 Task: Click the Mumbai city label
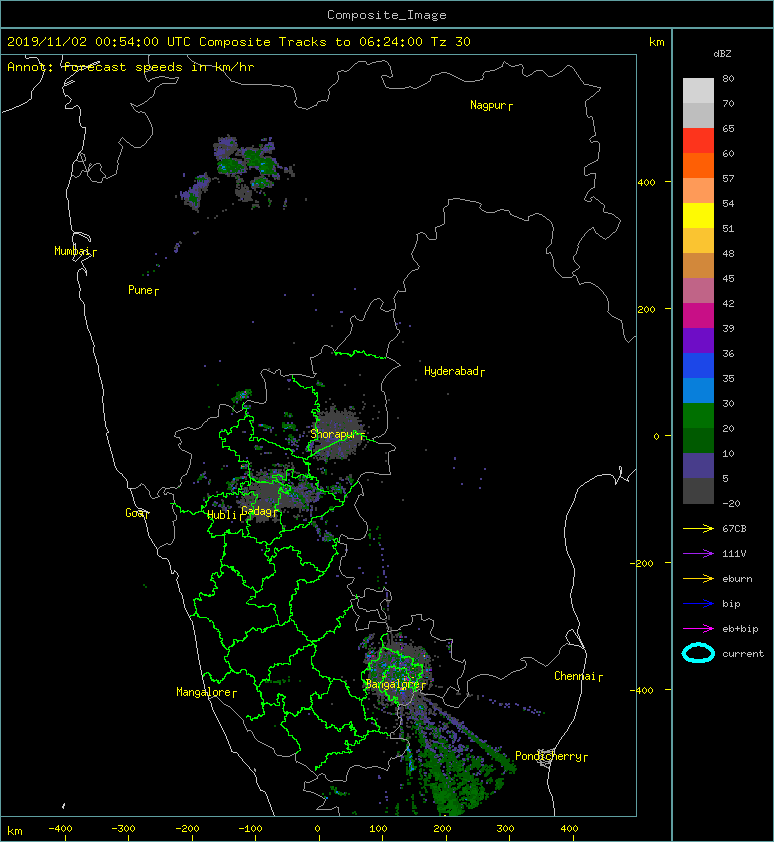[72, 251]
